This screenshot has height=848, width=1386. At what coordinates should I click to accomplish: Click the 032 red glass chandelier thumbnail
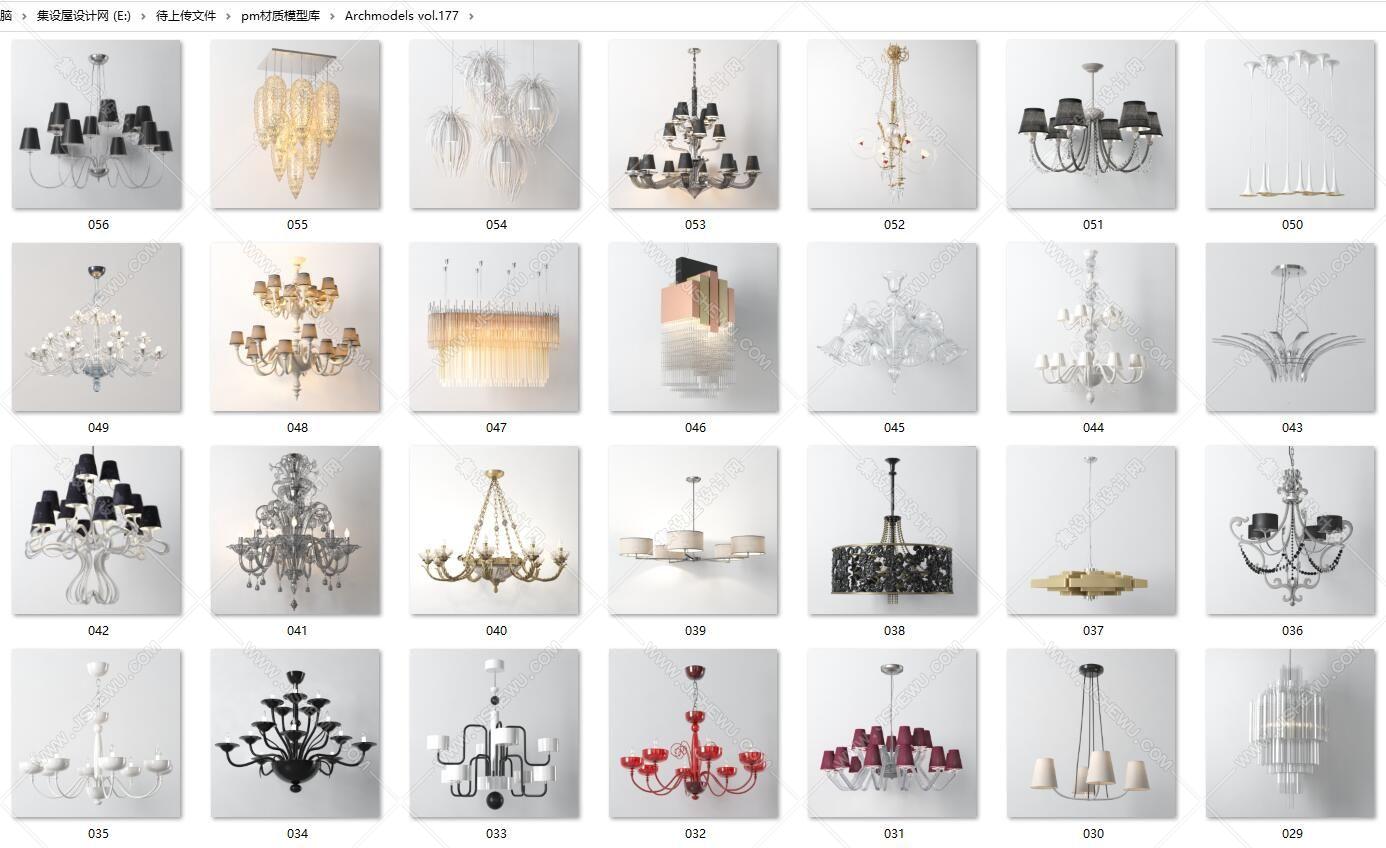694,734
